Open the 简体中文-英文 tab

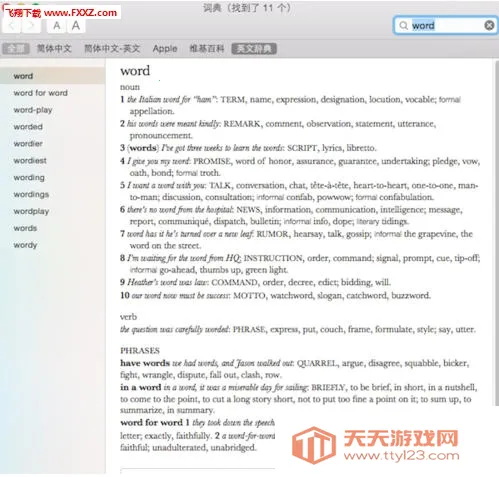pos(112,49)
